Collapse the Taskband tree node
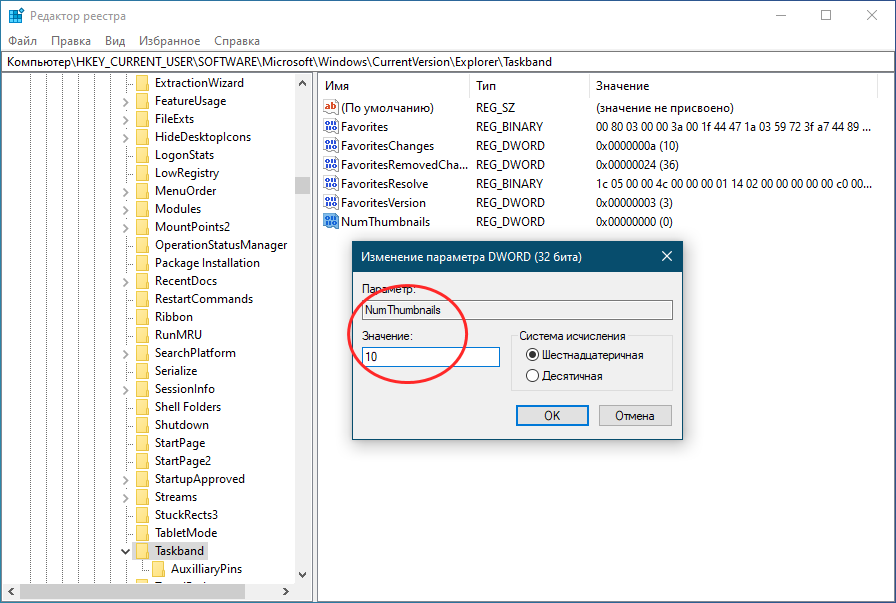The height and width of the screenshot is (603, 896). pyautogui.click(x=126, y=552)
